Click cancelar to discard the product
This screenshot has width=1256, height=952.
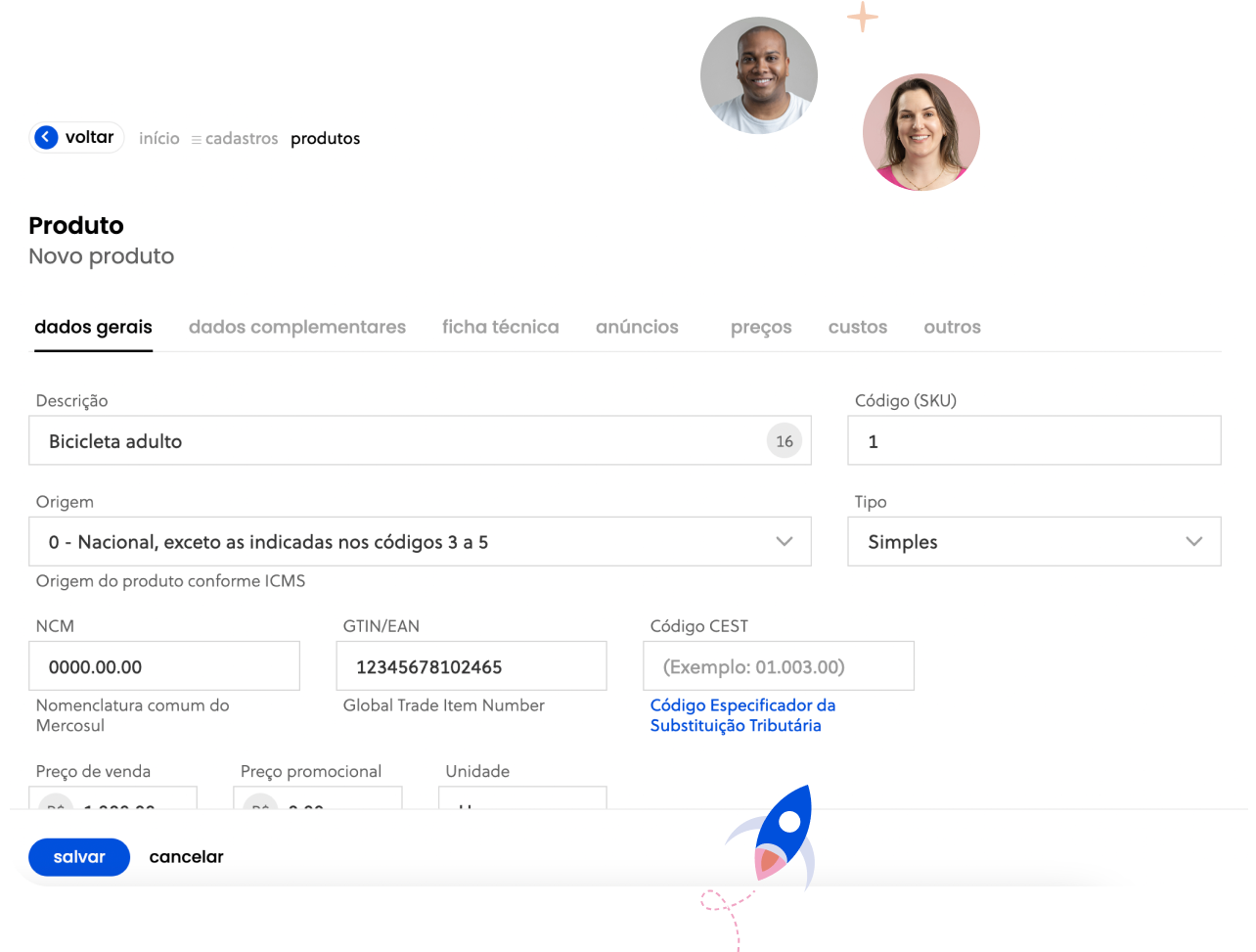pos(186,857)
